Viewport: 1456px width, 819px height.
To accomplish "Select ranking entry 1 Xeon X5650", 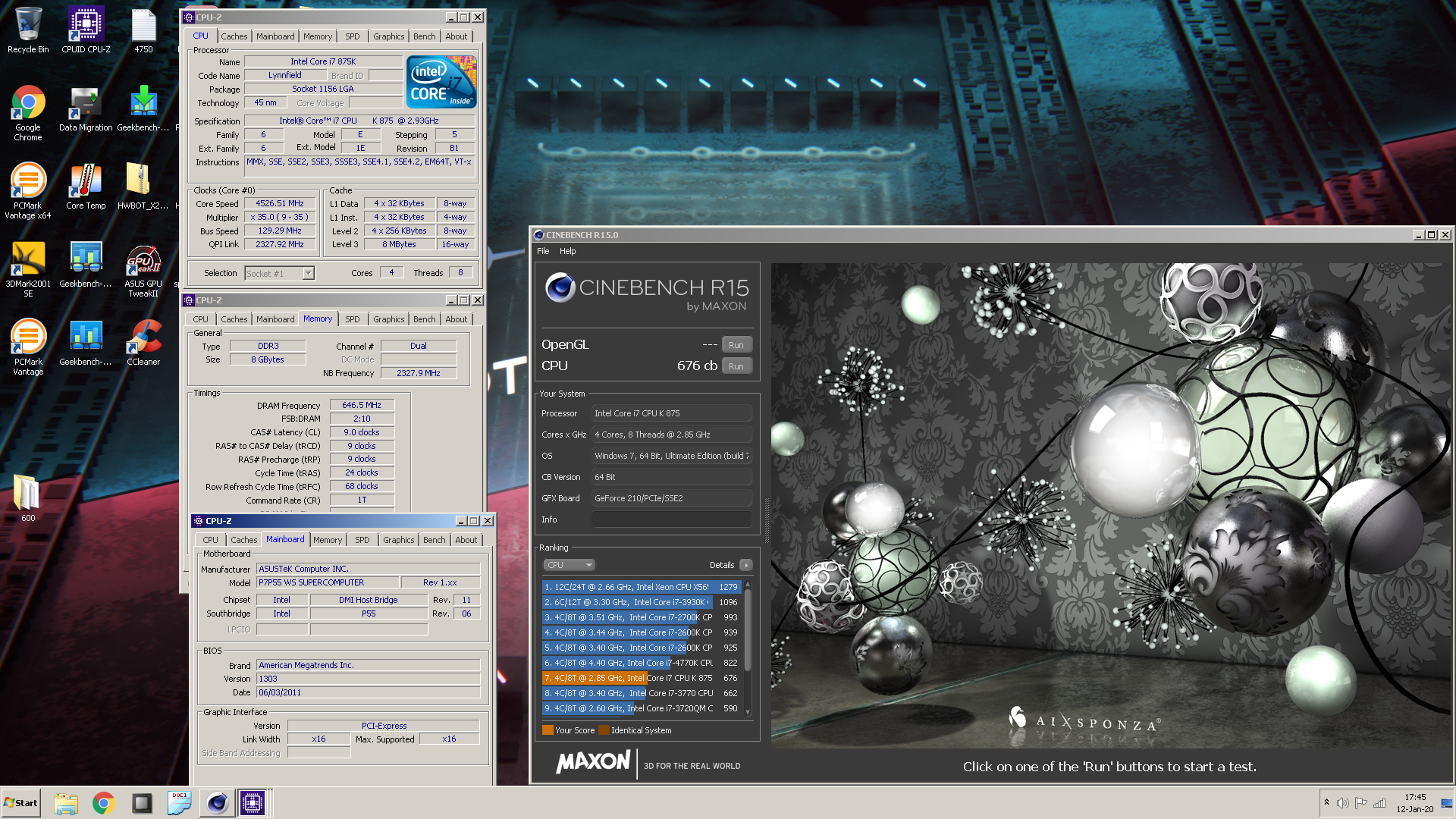I will point(642,587).
